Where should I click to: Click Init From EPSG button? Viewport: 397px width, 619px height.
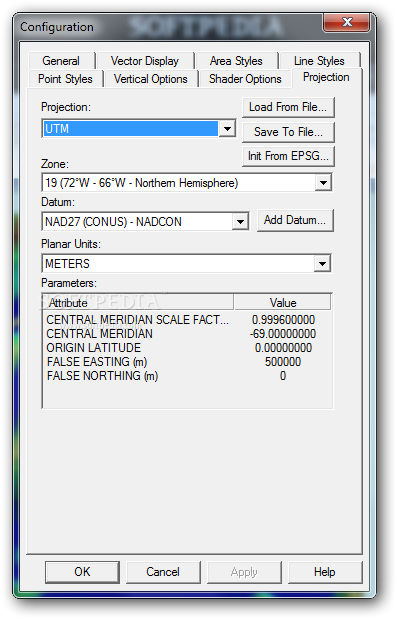[288, 156]
